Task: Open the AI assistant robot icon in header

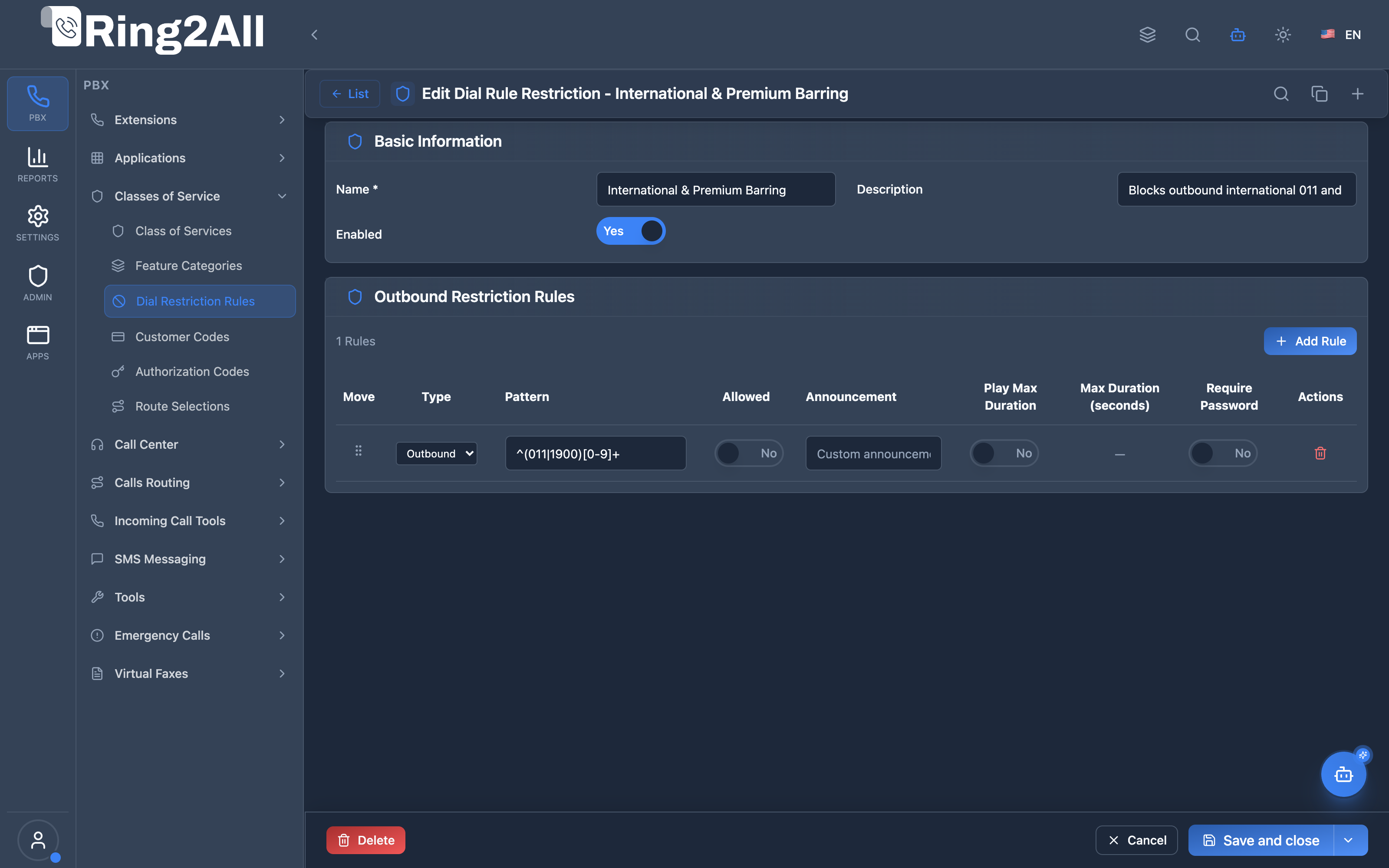Action: (1238, 34)
